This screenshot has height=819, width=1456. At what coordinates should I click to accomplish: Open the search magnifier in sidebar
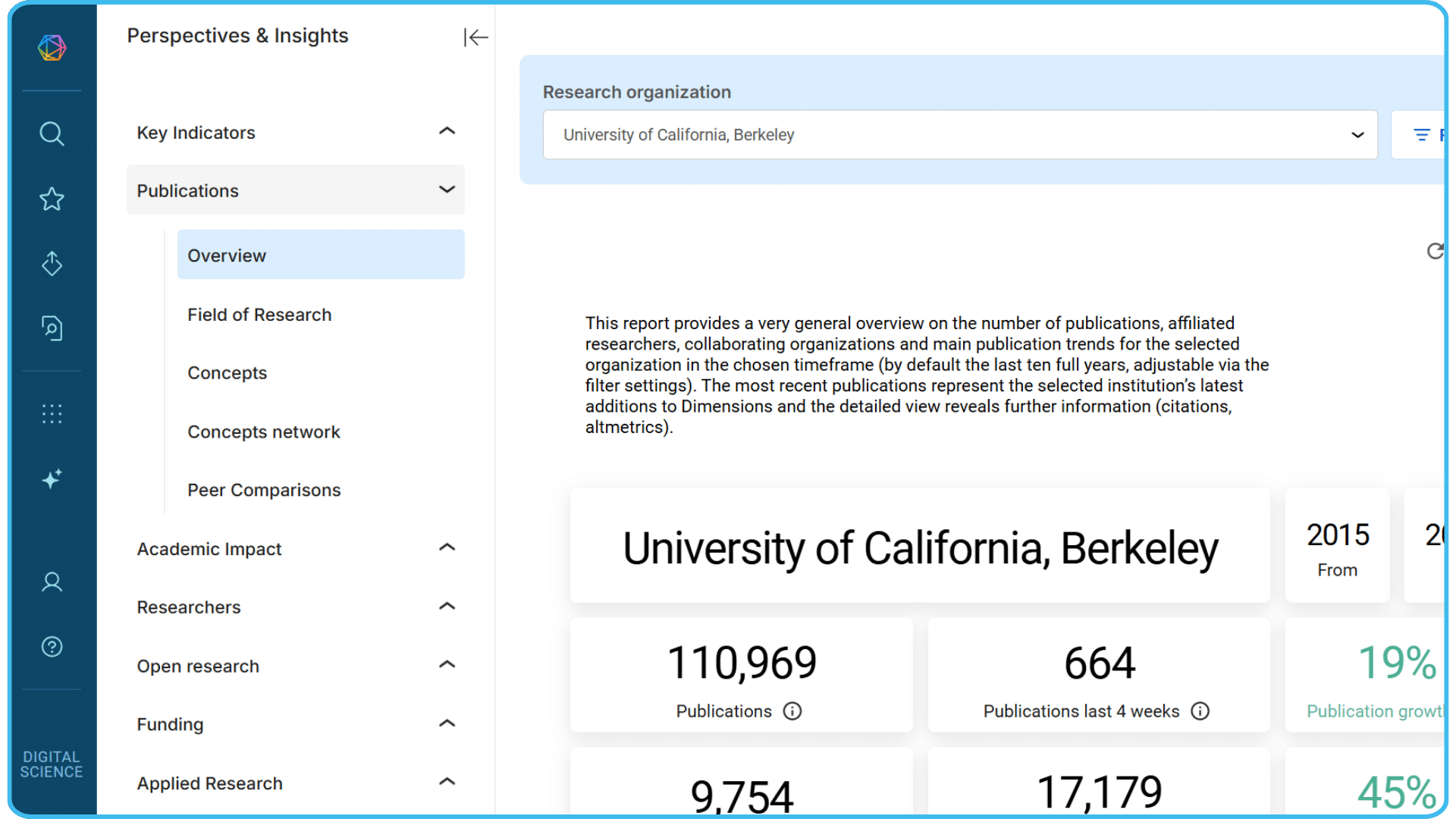point(52,134)
